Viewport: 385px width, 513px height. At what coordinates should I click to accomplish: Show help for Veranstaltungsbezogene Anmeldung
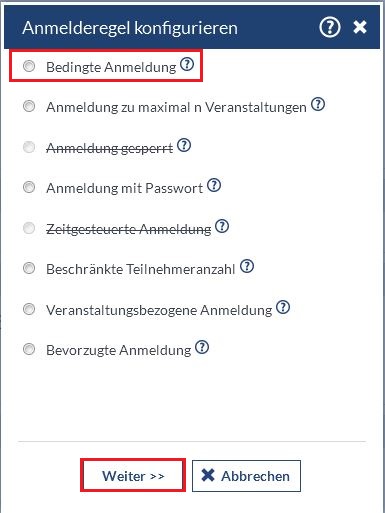click(x=283, y=307)
